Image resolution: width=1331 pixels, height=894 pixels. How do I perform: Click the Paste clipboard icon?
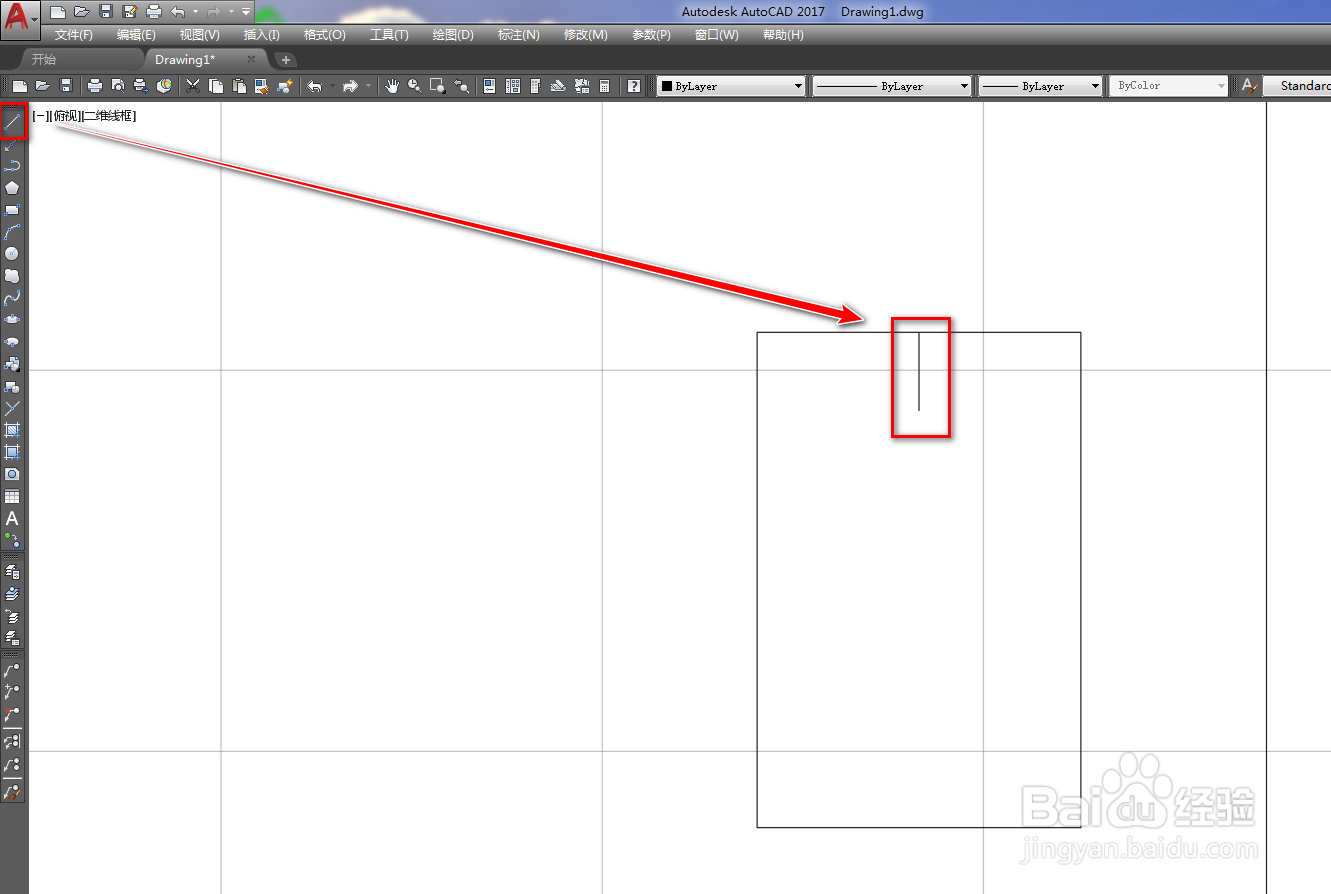[x=239, y=86]
